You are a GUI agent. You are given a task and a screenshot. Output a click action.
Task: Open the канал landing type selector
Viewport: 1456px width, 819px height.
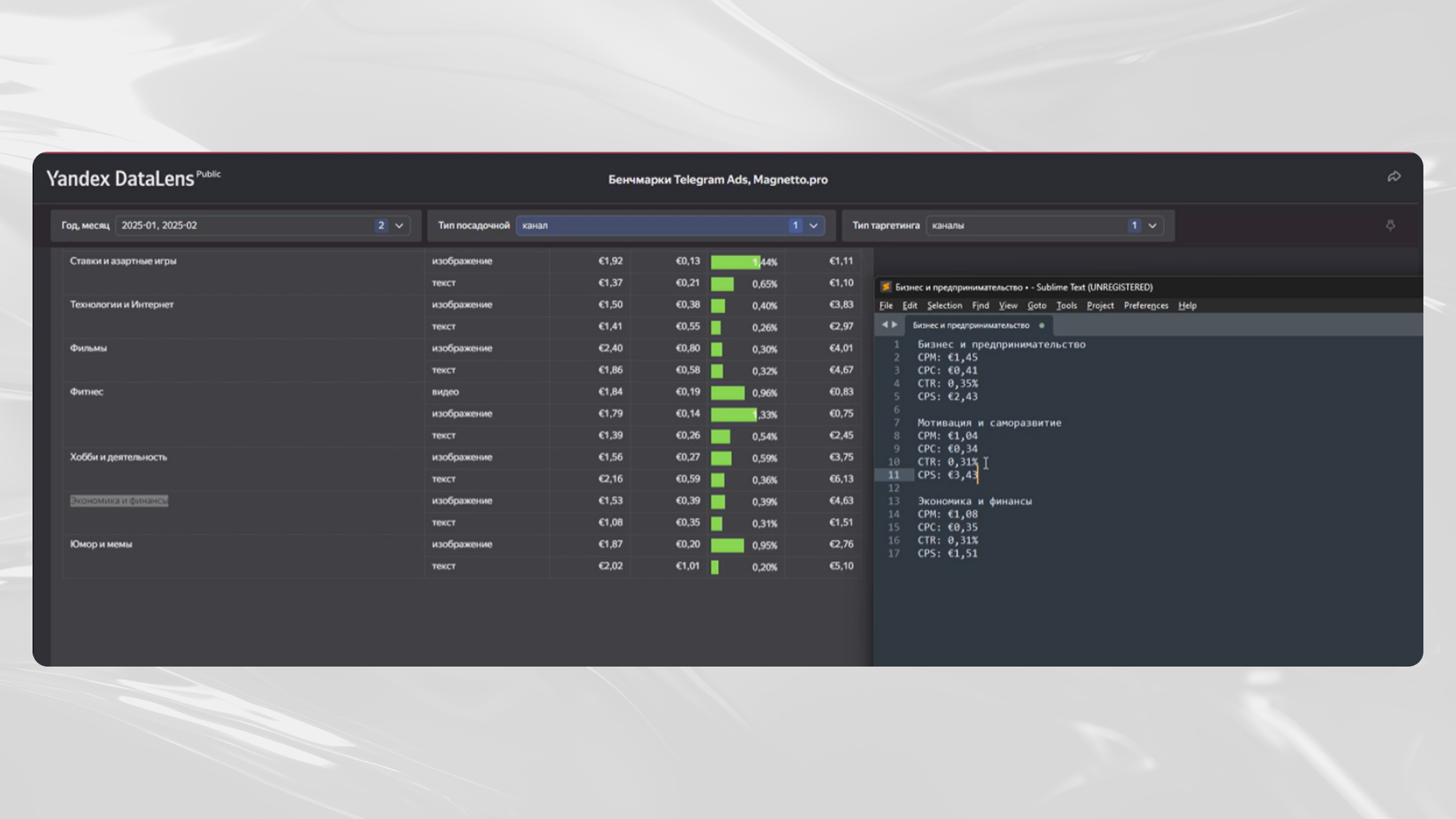pos(670,225)
